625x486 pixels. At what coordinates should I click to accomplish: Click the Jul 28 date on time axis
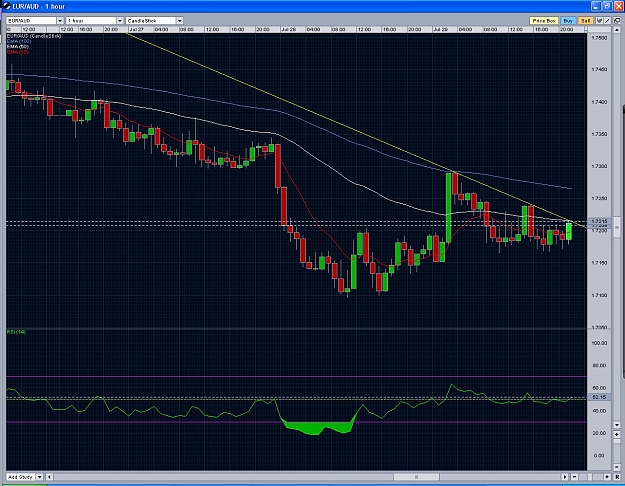288,30
